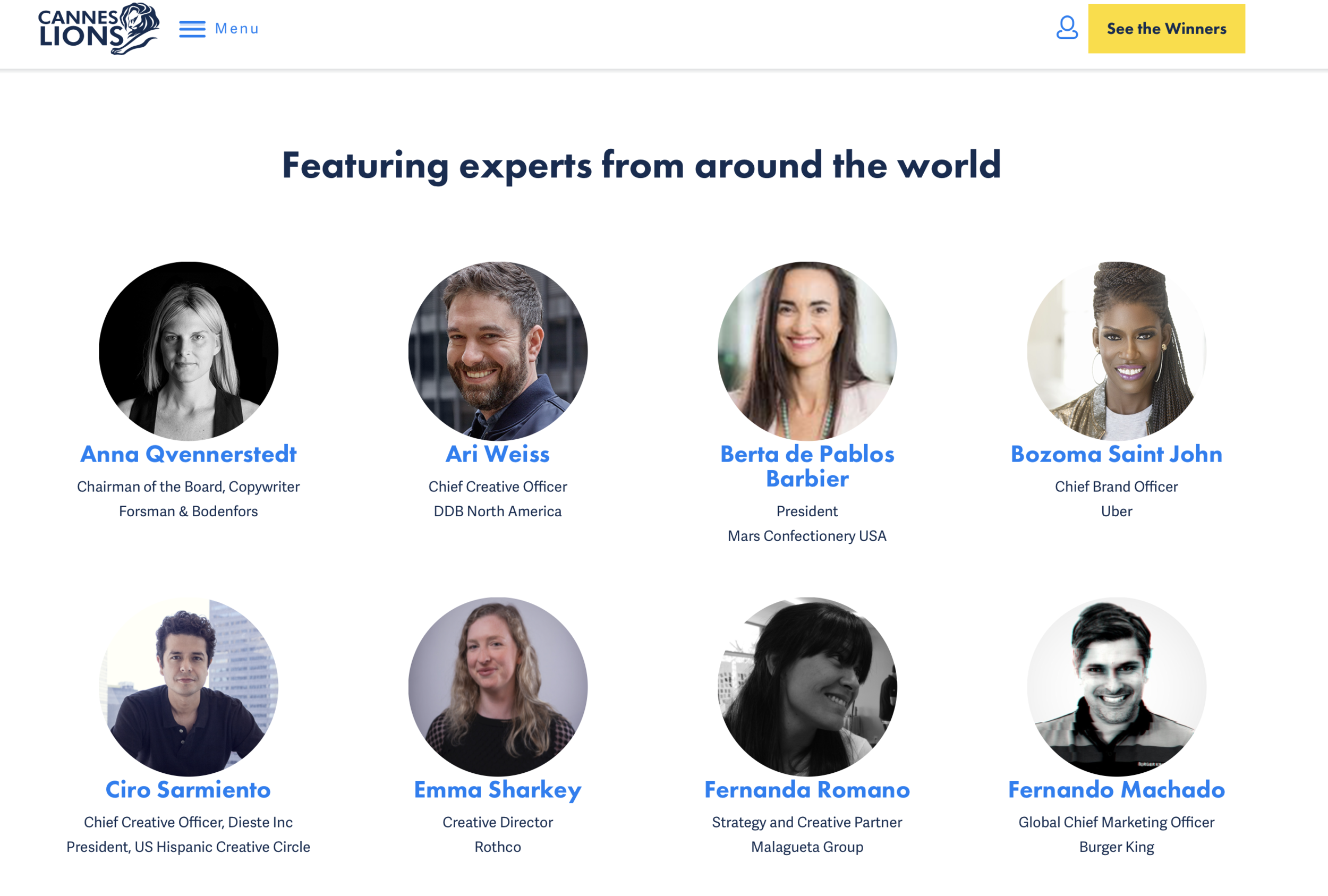The image size is (1328, 896).
Task: Click the 'Malagueta Group' text
Action: coord(807,847)
